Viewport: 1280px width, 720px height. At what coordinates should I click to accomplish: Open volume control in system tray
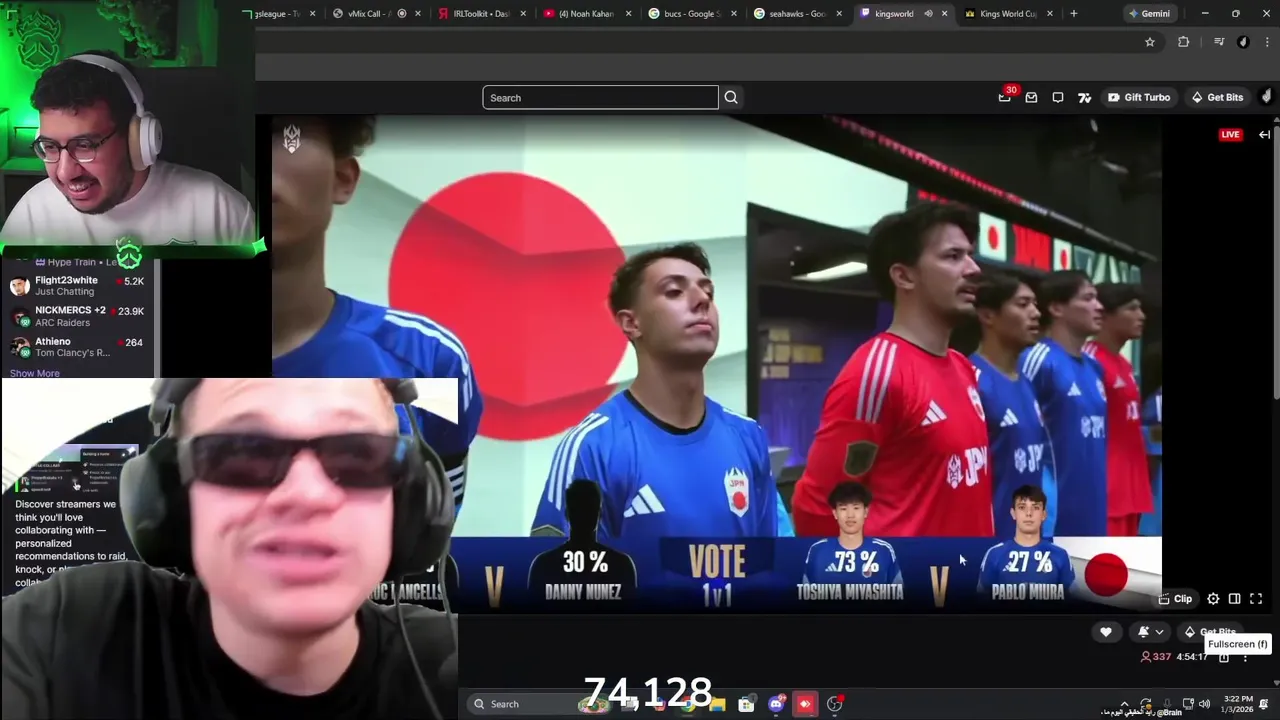point(1204,704)
